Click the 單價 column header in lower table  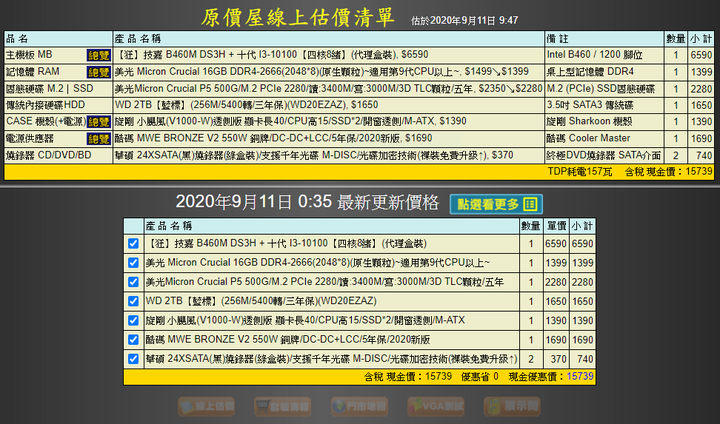click(556, 226)
